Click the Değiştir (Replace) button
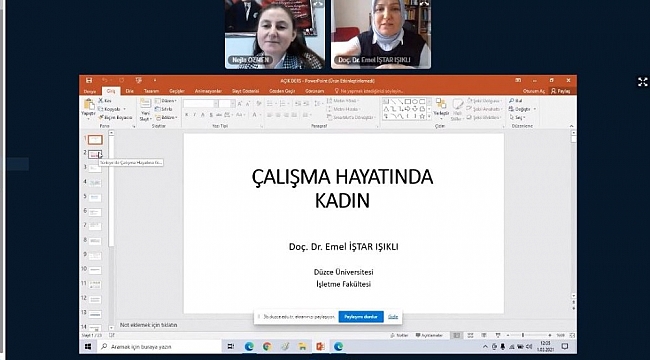The width and height of the screenshot is (650, 360). click(x=522, y=109)
